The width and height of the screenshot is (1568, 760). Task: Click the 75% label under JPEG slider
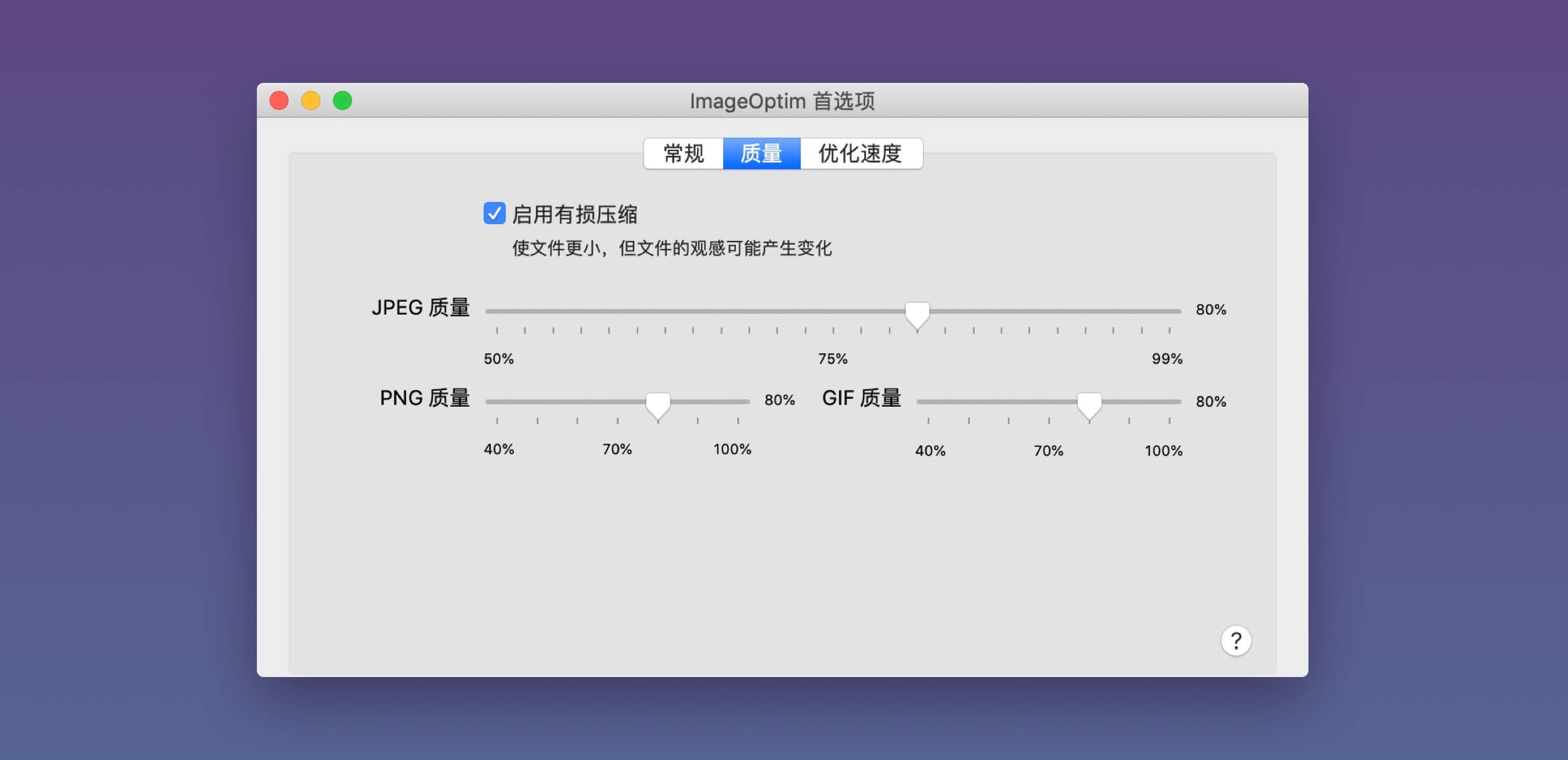click(833, 359)
